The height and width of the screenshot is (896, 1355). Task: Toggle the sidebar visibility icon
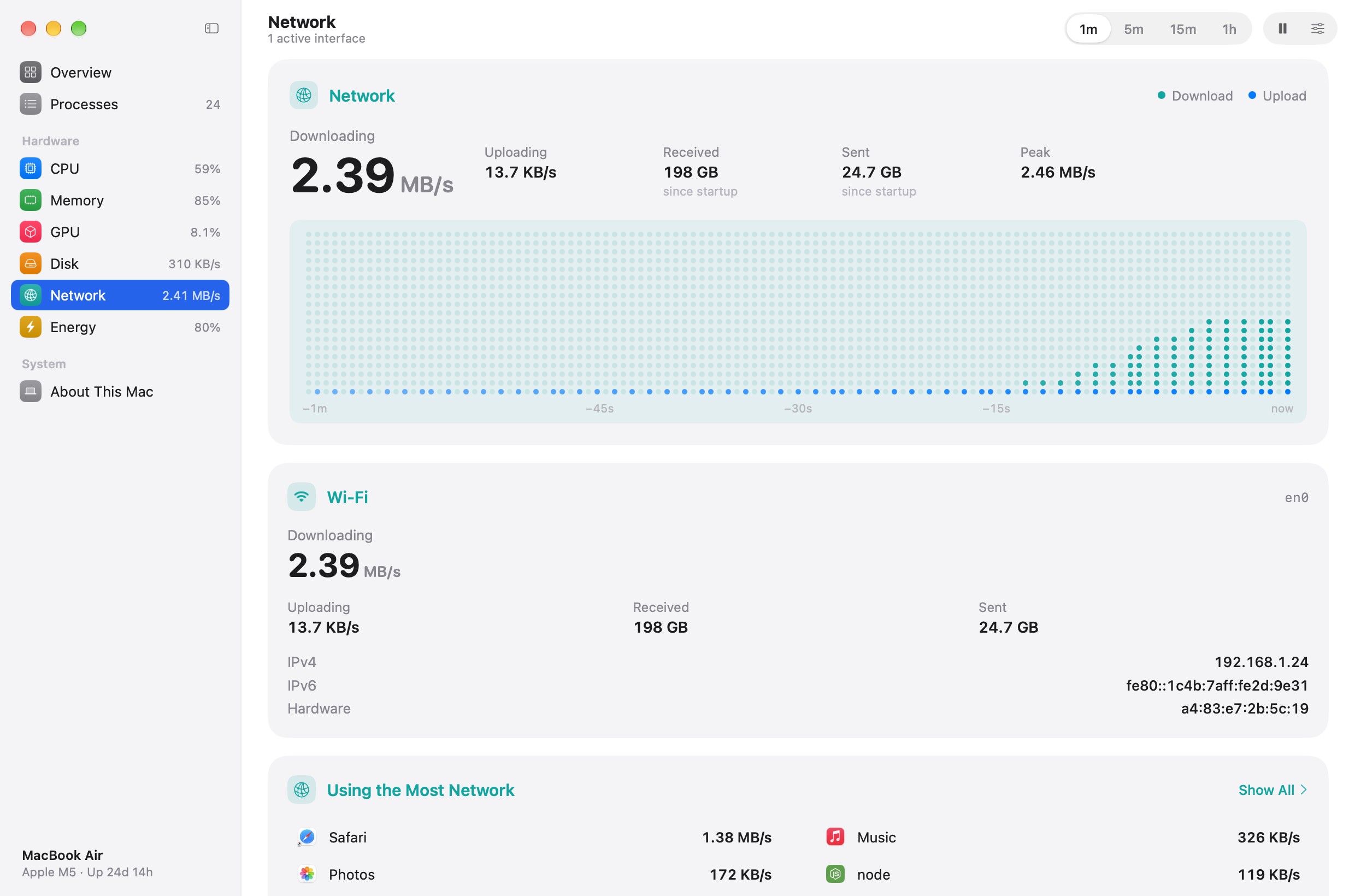click(x=211, y=28)
